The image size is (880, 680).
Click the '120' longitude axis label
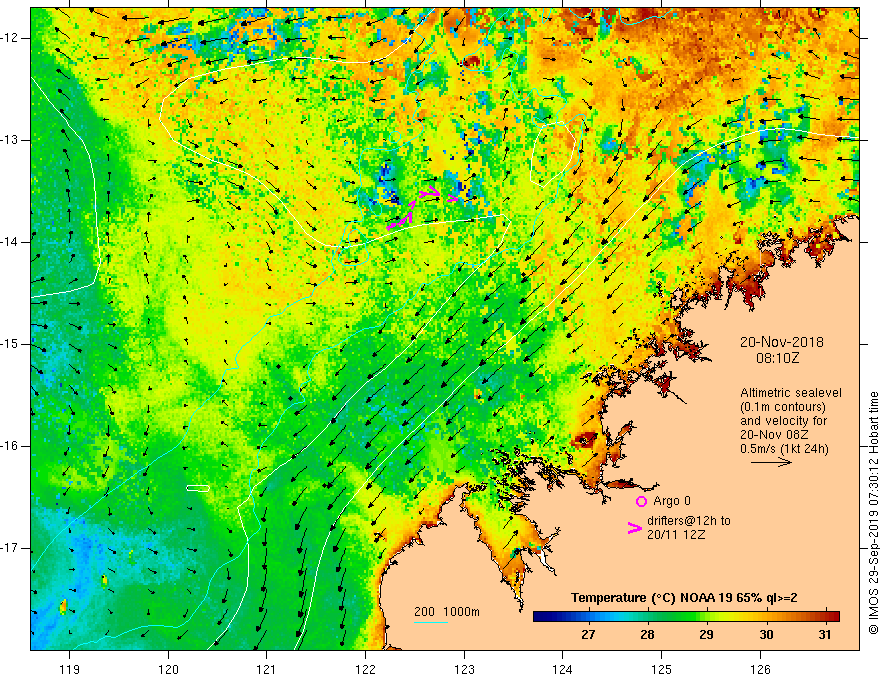[x=168, y=669]
